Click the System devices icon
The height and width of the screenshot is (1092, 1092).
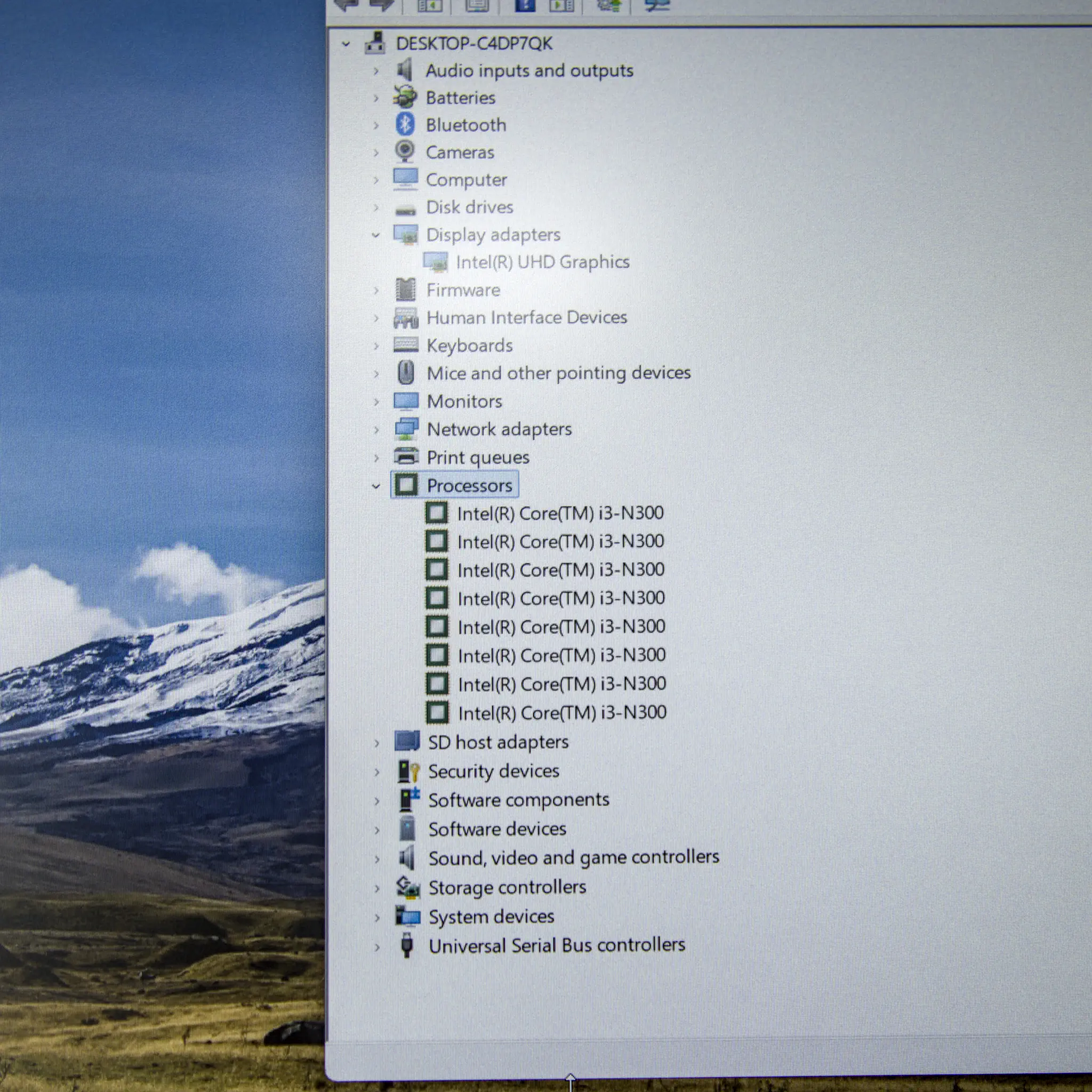pyautogui.click(x=408, y=917)
